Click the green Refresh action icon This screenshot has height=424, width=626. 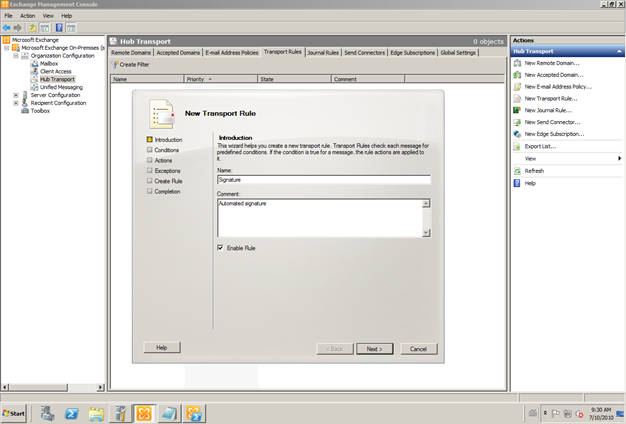(x=517, y=171)
